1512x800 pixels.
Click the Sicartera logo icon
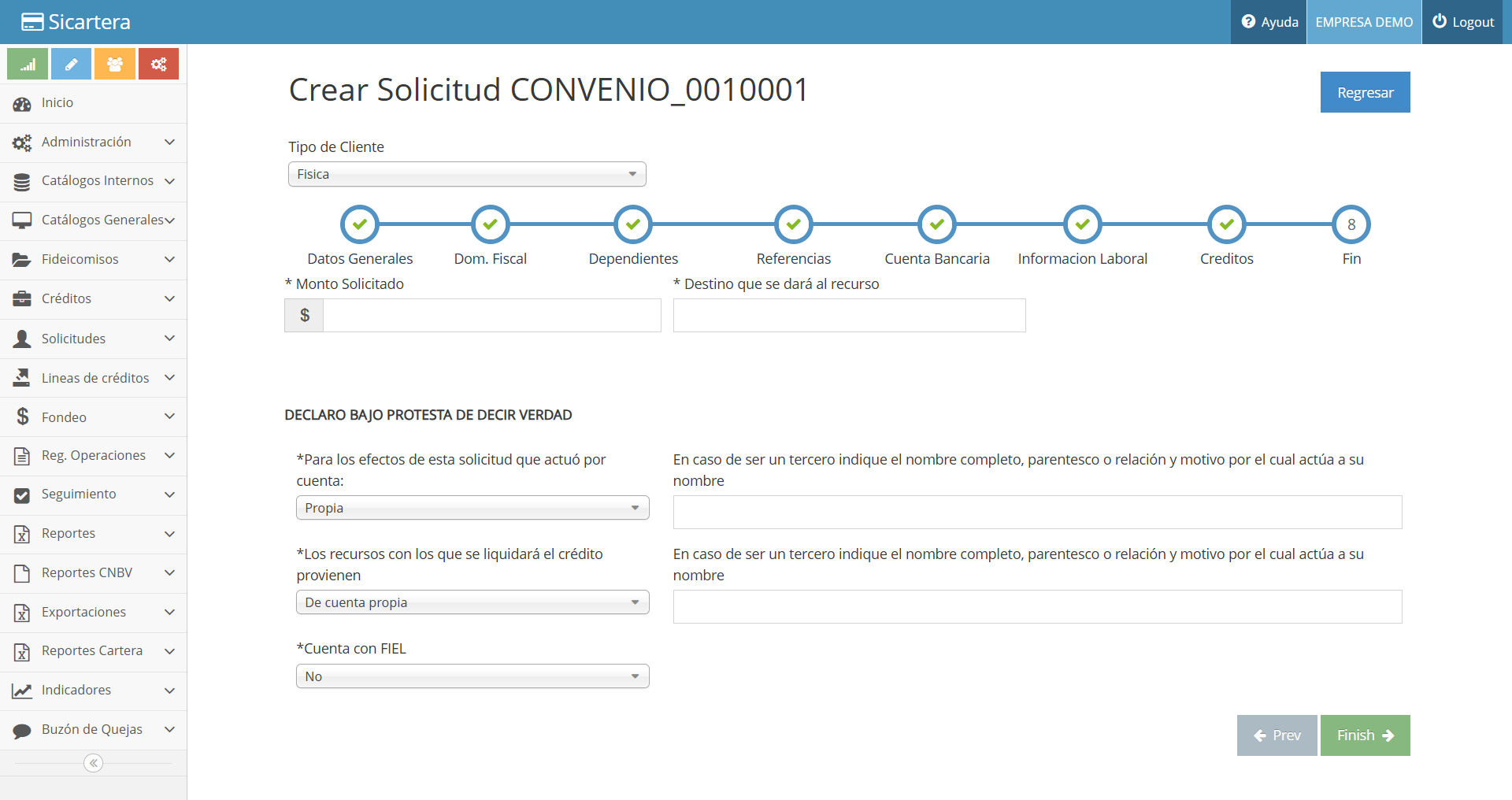click(32, 22)
